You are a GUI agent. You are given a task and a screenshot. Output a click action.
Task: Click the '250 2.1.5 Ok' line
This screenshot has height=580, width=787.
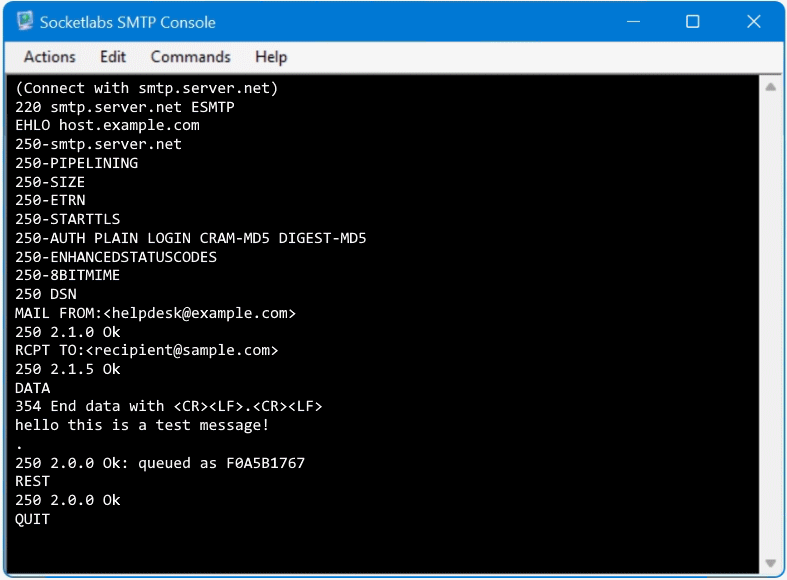68,369
